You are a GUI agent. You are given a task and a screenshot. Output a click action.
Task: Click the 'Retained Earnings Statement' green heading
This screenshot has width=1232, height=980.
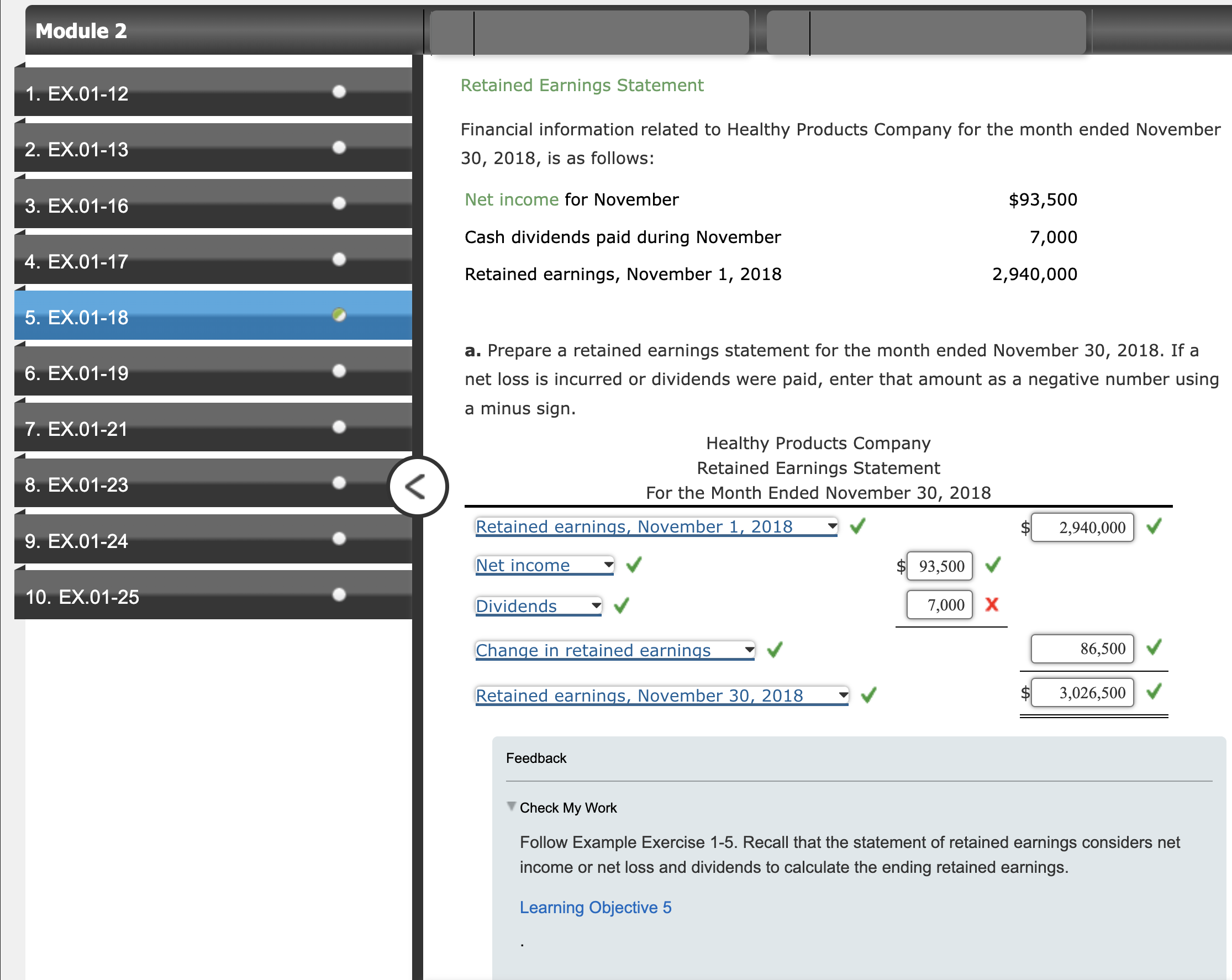point(582,85)
